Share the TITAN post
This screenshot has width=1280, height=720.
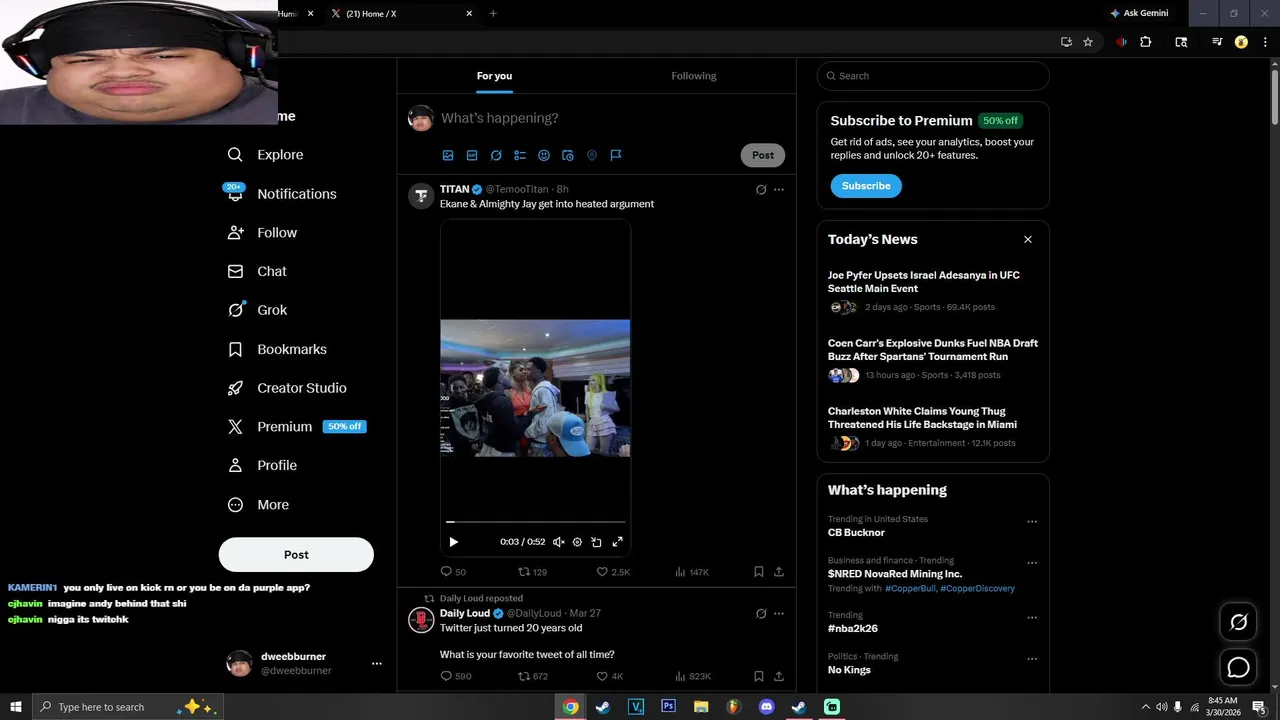(779, 572)
